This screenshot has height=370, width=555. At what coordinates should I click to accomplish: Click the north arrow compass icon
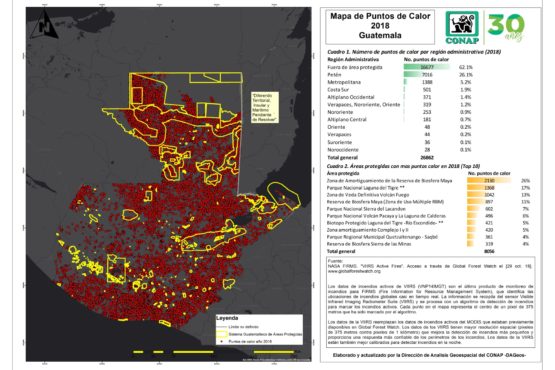pyautogui.click(x=44, y=24)
